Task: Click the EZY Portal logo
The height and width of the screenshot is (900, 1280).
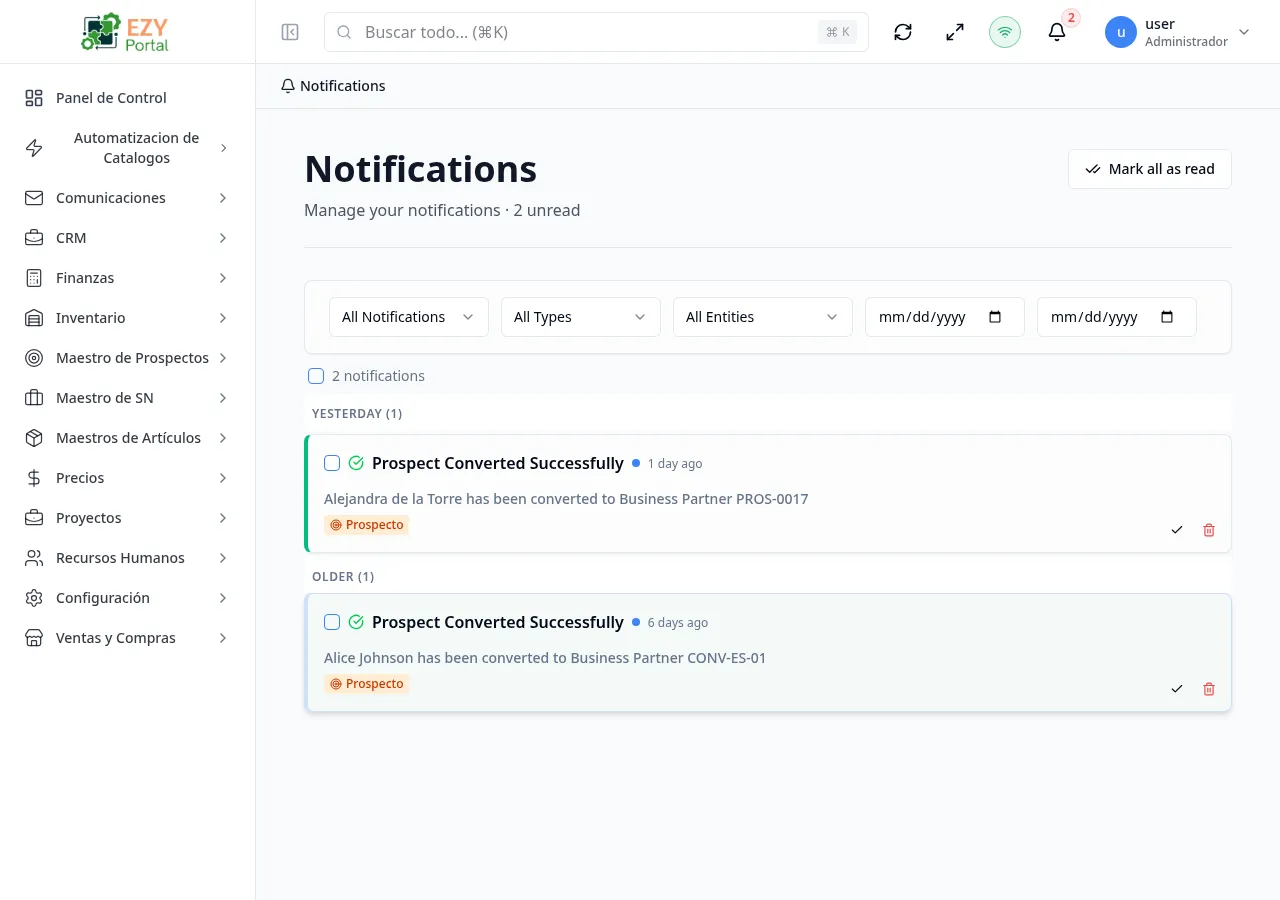Action: [127, 32]
